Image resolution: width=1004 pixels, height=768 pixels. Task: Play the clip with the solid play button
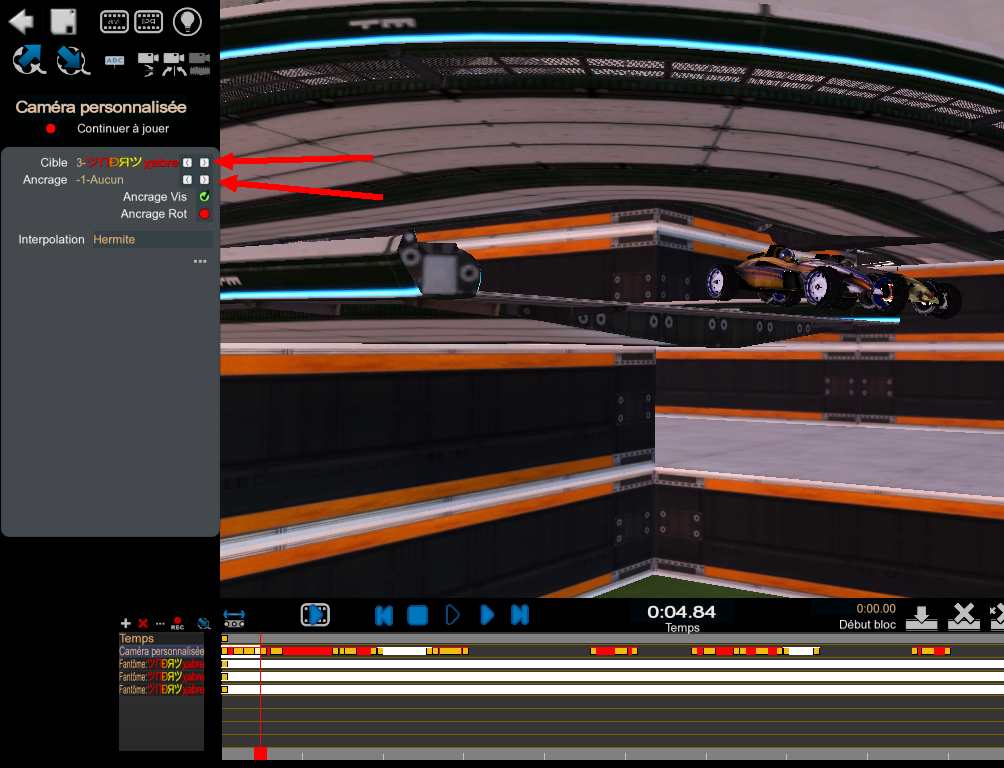487,616
